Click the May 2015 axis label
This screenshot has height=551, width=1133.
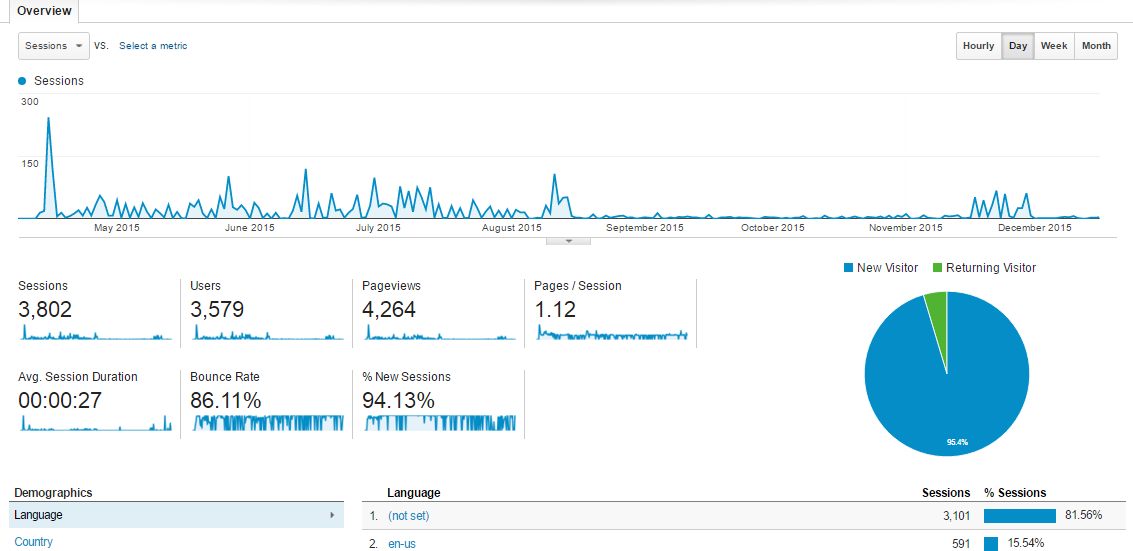(x=118, y=228)
